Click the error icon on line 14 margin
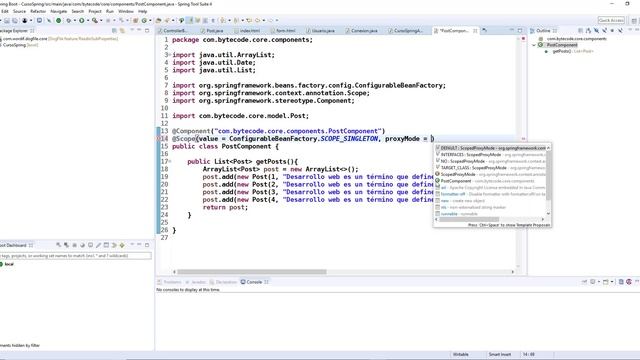The image size is (640, 360). click(x=159, y=139)
